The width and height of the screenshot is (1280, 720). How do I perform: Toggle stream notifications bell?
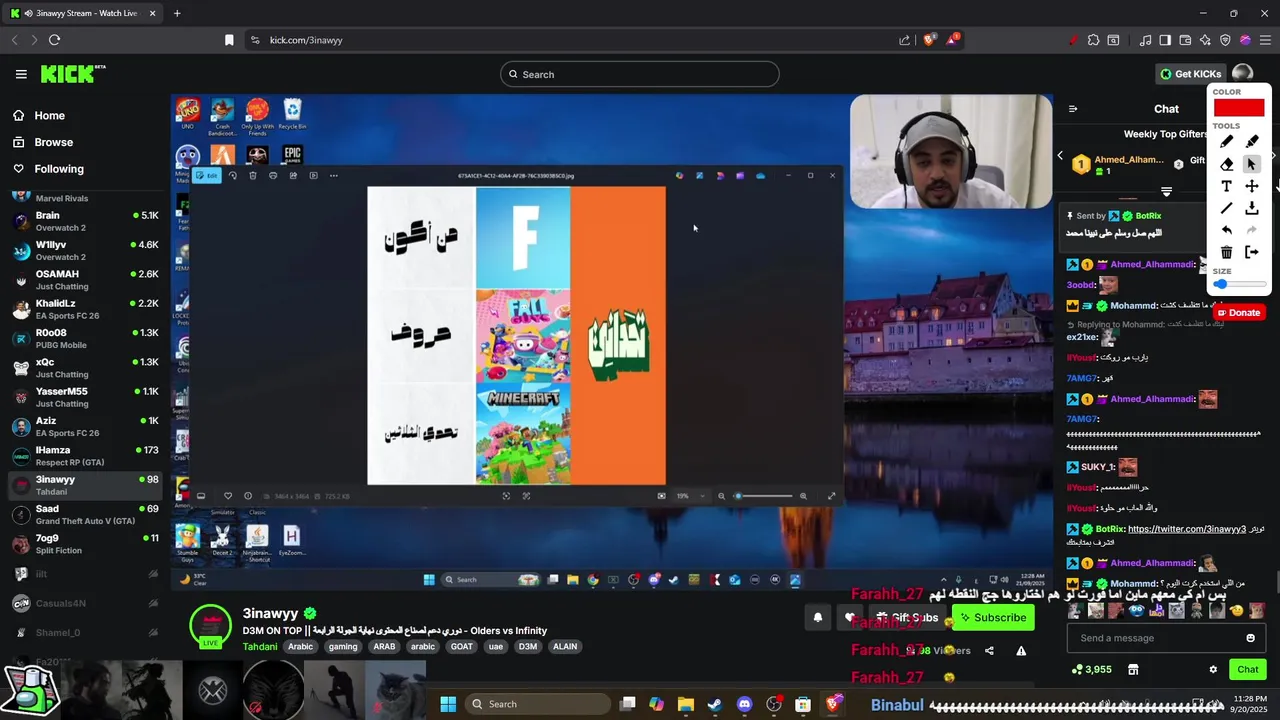(818, 618)
